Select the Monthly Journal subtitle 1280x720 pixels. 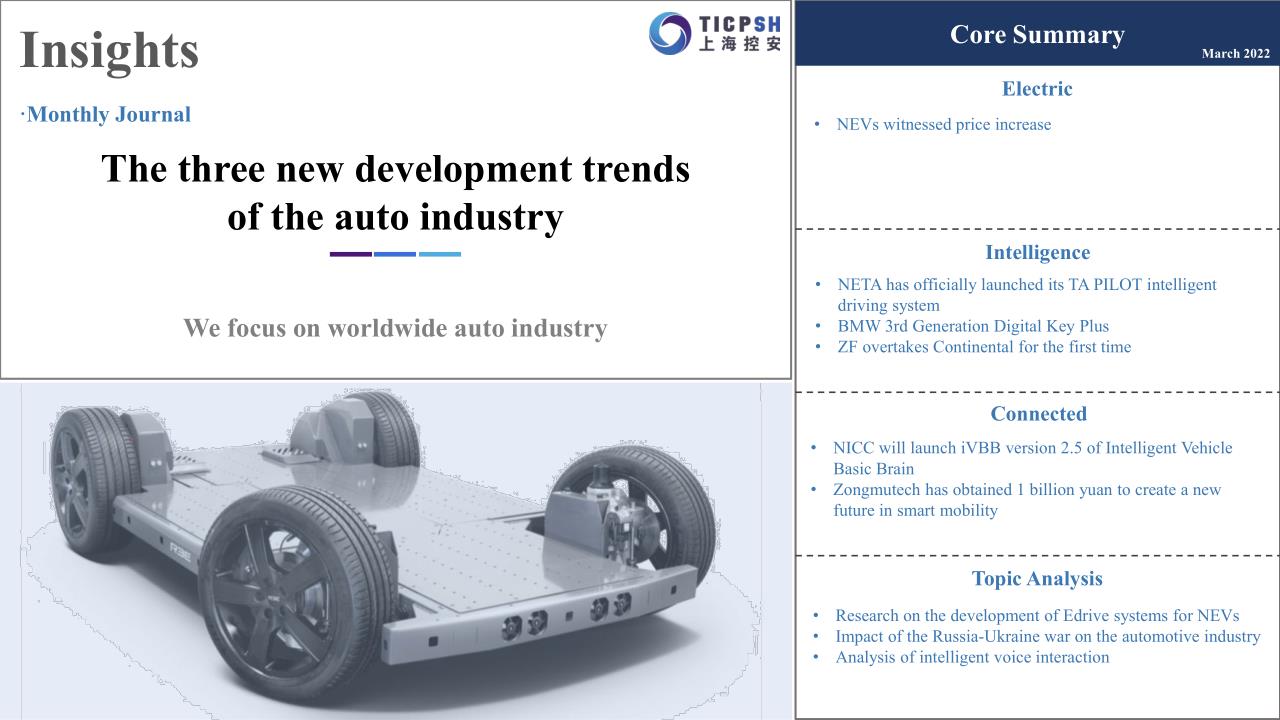(108, 114)
